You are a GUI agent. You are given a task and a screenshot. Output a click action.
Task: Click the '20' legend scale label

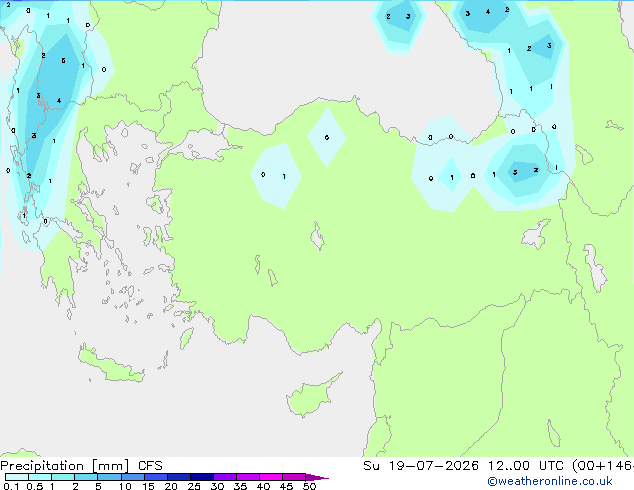pos(171,486)
